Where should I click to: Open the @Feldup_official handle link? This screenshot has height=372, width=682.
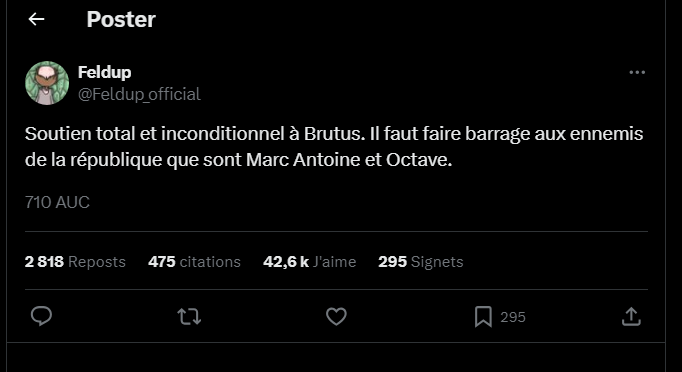[139, 94]
